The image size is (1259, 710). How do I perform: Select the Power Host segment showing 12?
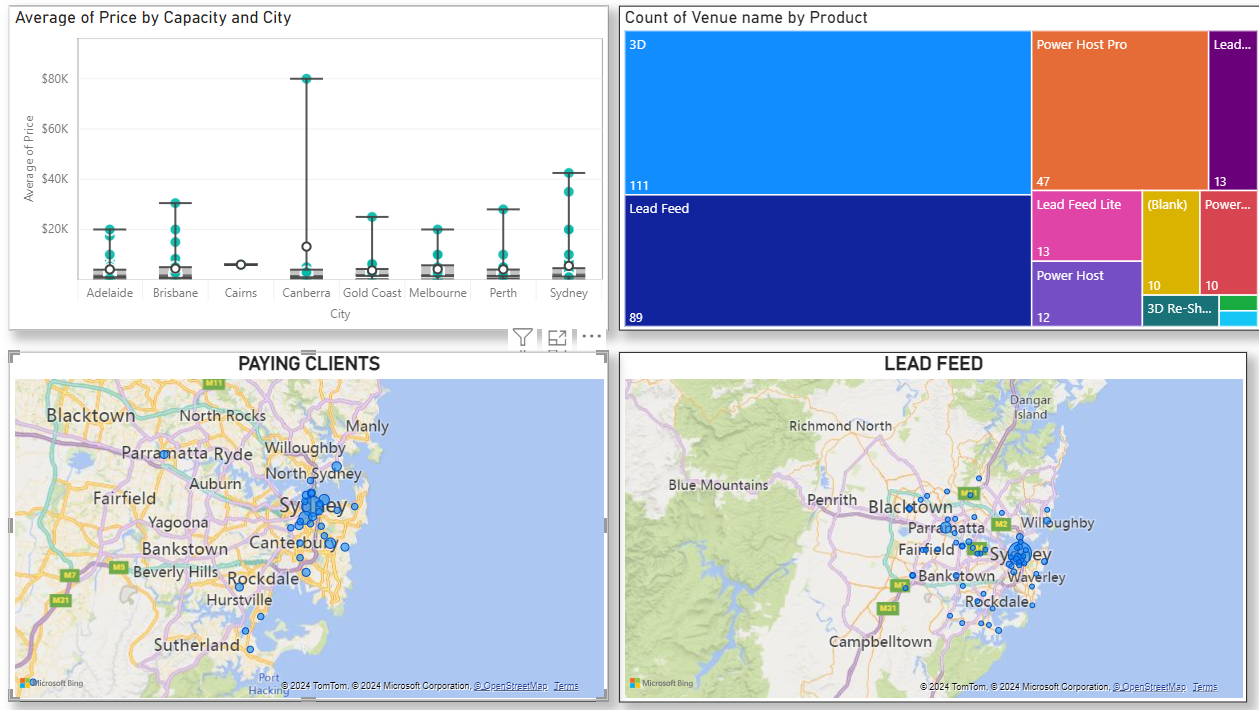pyautogui.click(x=1087, y=293)
